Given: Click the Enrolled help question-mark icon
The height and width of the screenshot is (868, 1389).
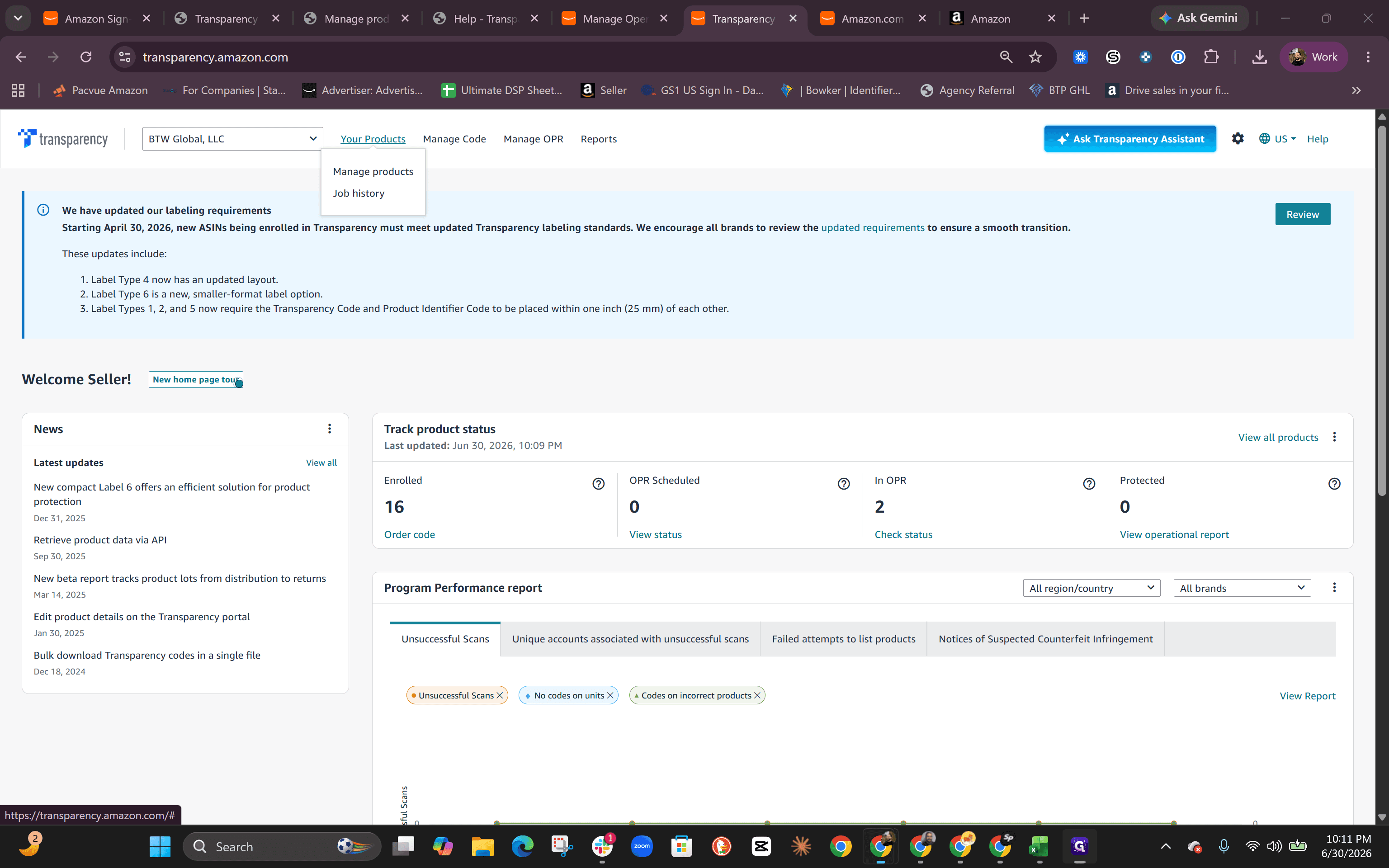Looking at the screenshot, I should point(598,483).
